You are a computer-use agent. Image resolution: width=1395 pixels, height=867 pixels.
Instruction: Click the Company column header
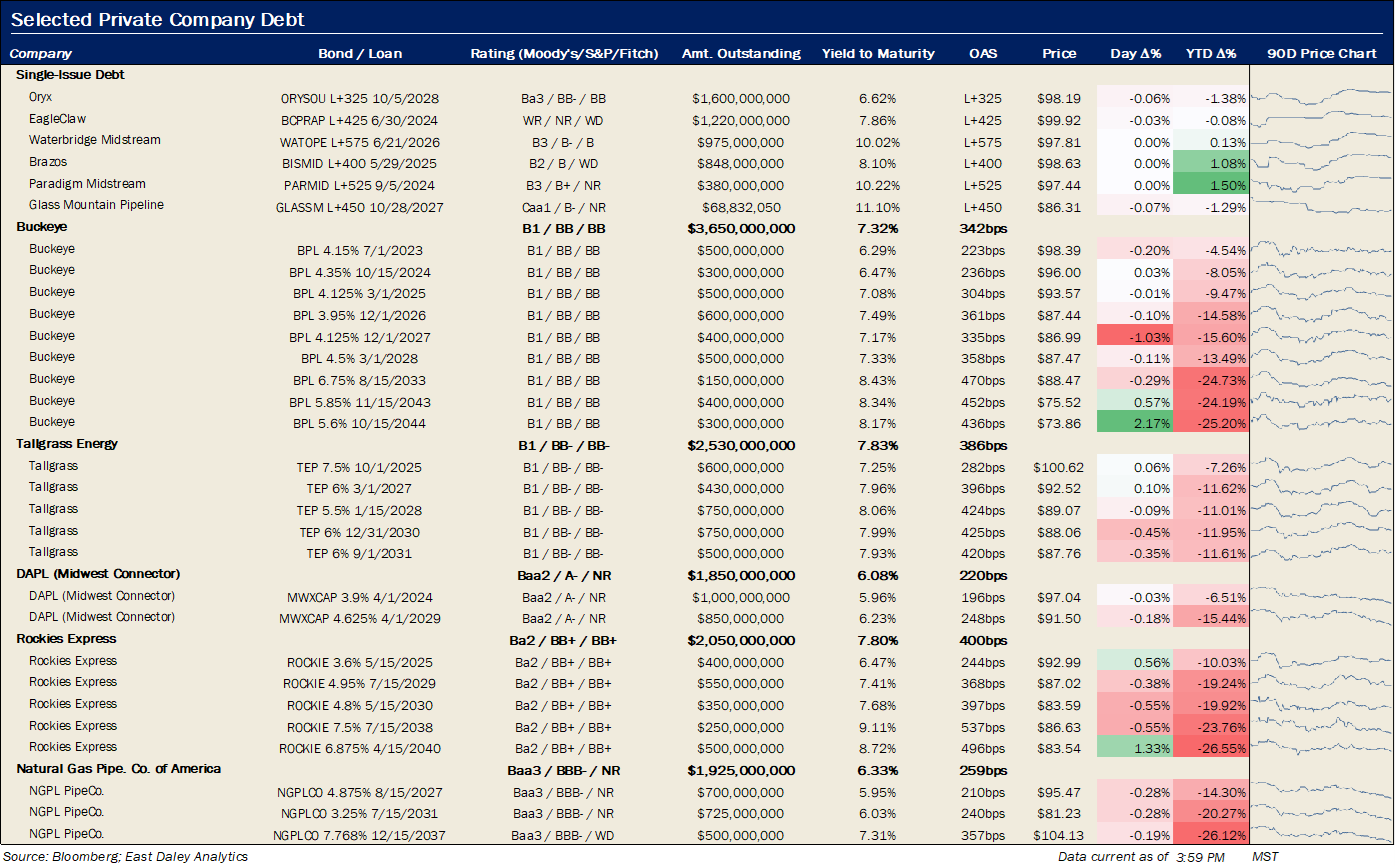(x=41, y=54)
